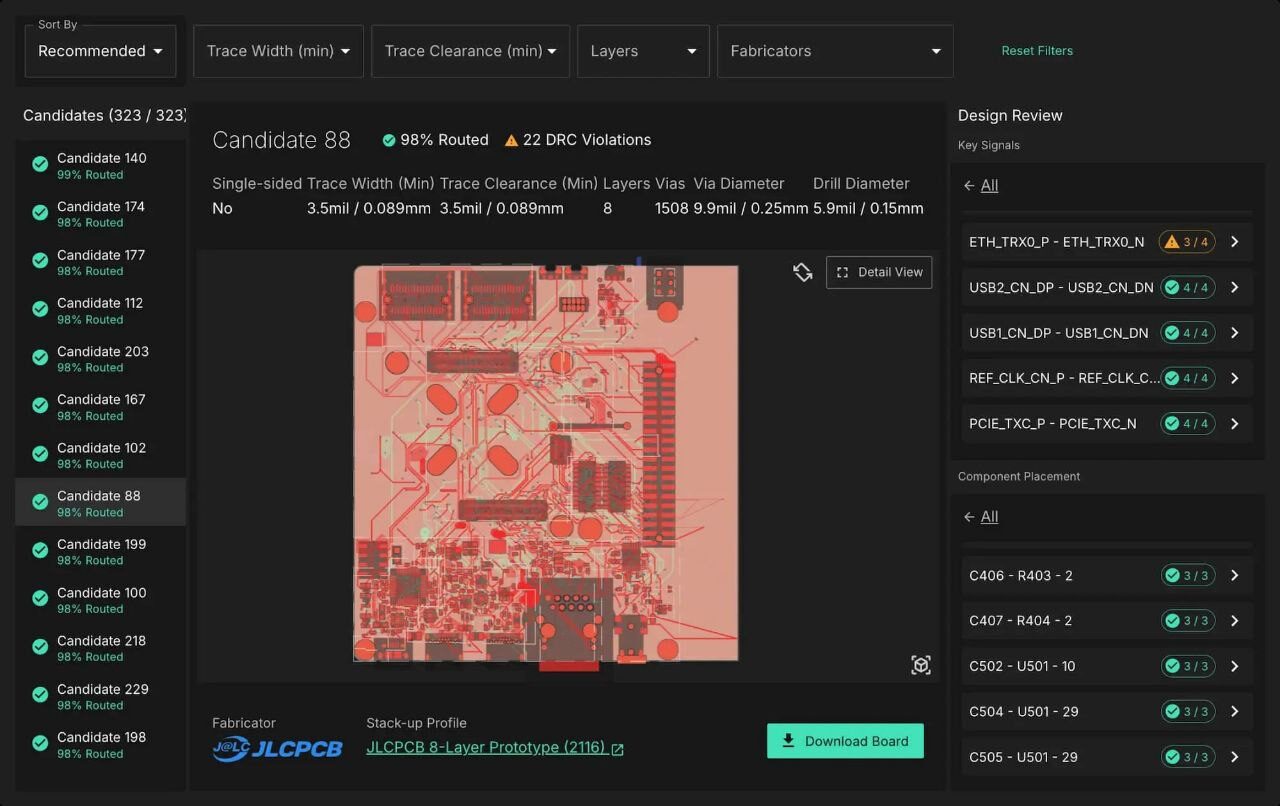The image size is (1280, 806).
Task: Click the Download Board button
Action: [x=845, y=741]
